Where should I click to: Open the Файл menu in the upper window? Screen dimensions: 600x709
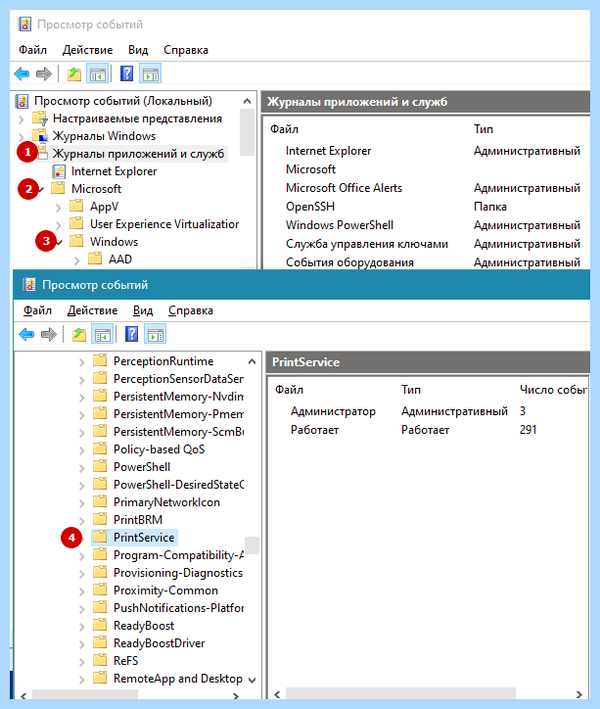tap(33, 50)
